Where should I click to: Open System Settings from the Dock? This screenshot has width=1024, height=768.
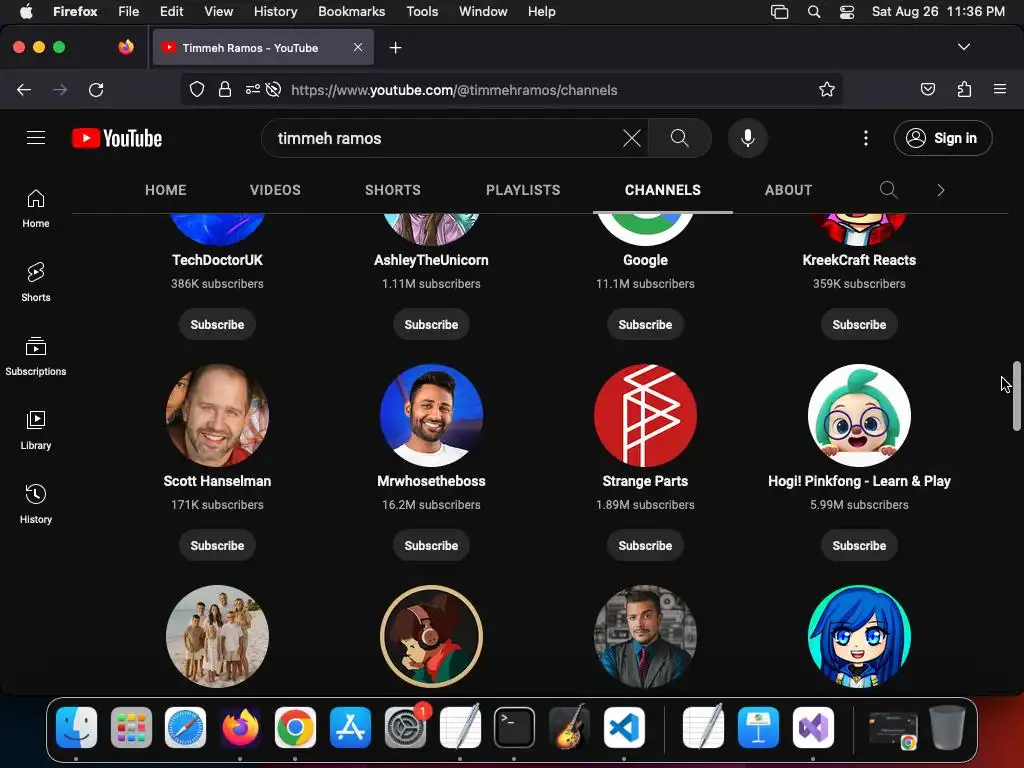pyautogui.click(x=405, y=727)
